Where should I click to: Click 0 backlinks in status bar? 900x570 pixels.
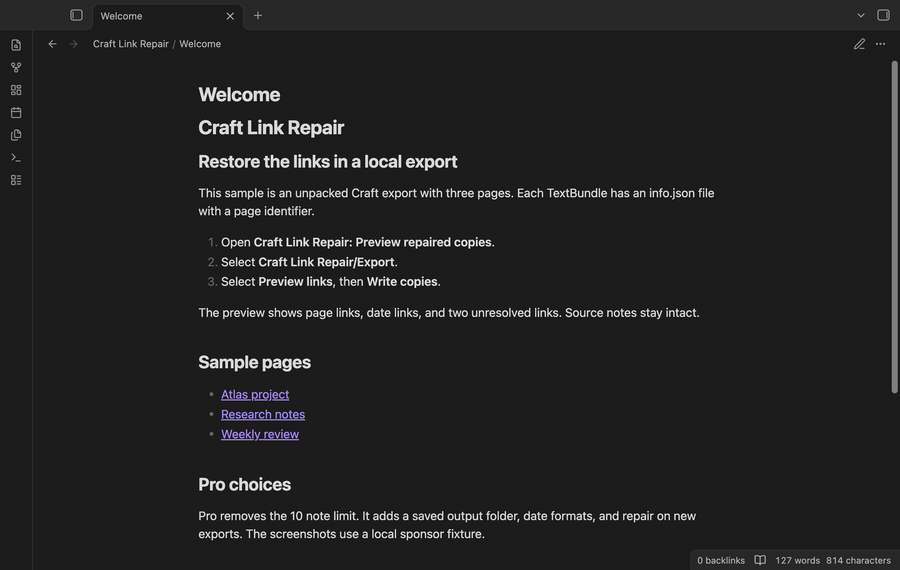click(x=721, y=560)
